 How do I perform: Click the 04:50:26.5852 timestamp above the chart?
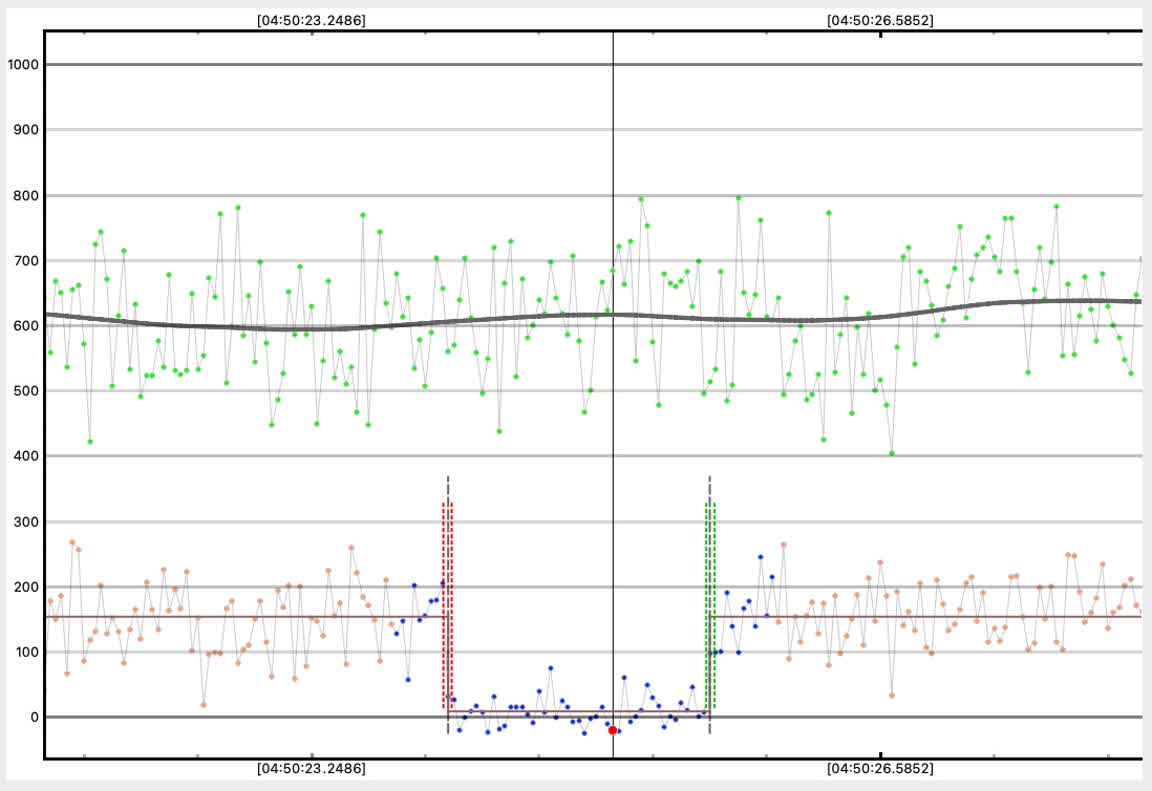coord(881,20)
